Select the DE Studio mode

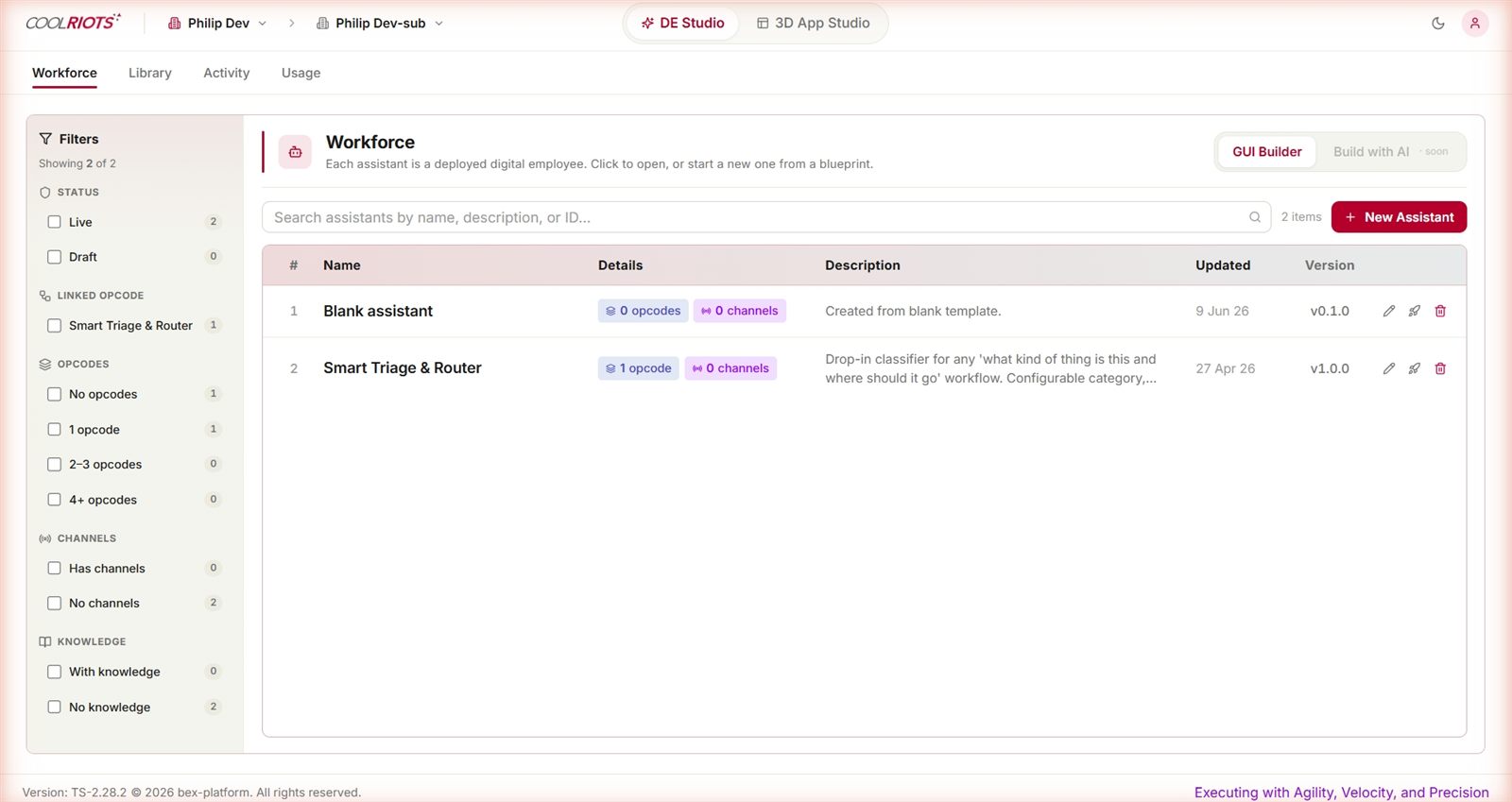[683, 23]
